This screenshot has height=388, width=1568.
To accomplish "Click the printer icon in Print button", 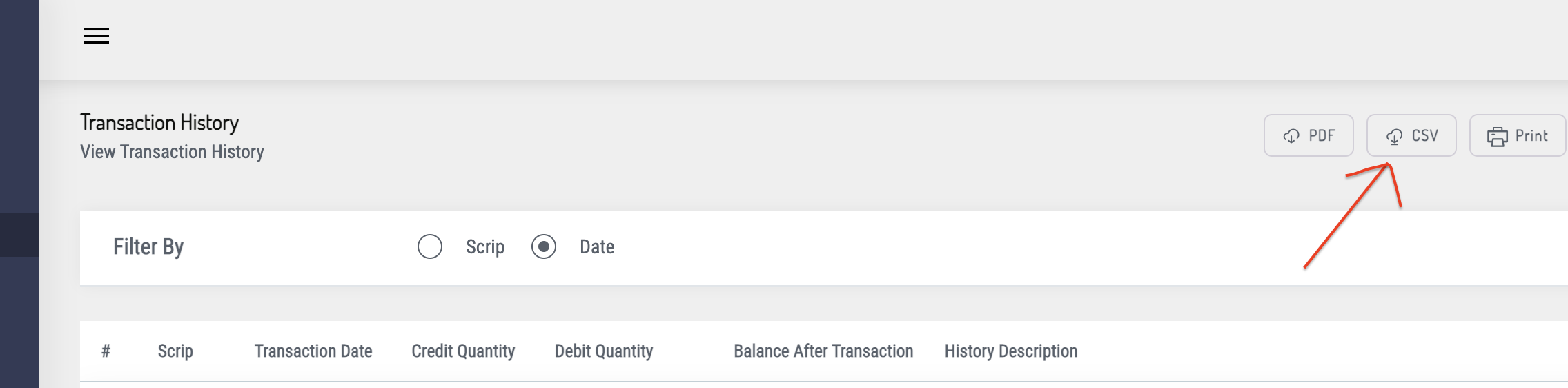I will pyautogui.click(x=1497, y=137).
